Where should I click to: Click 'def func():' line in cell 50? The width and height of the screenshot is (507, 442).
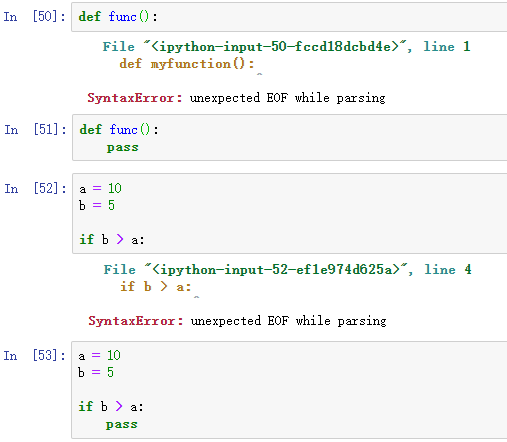coord(118,16)
